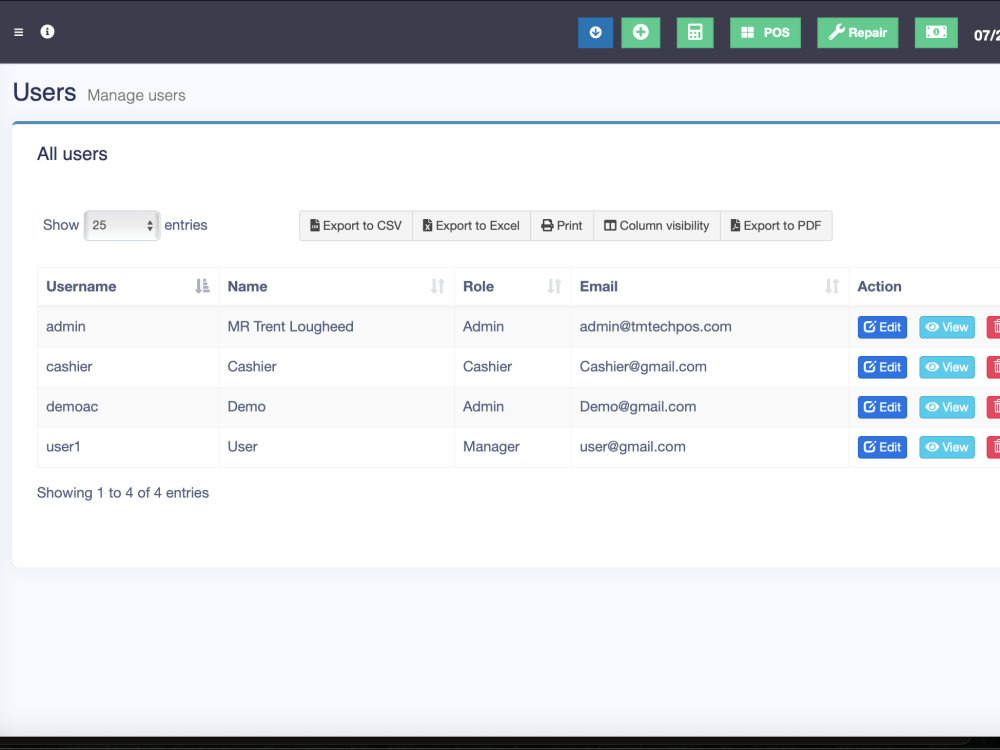This screenshot has width=1000, height=750.
Task: Open the Show entries count dropdown
Action: (122, 225)
